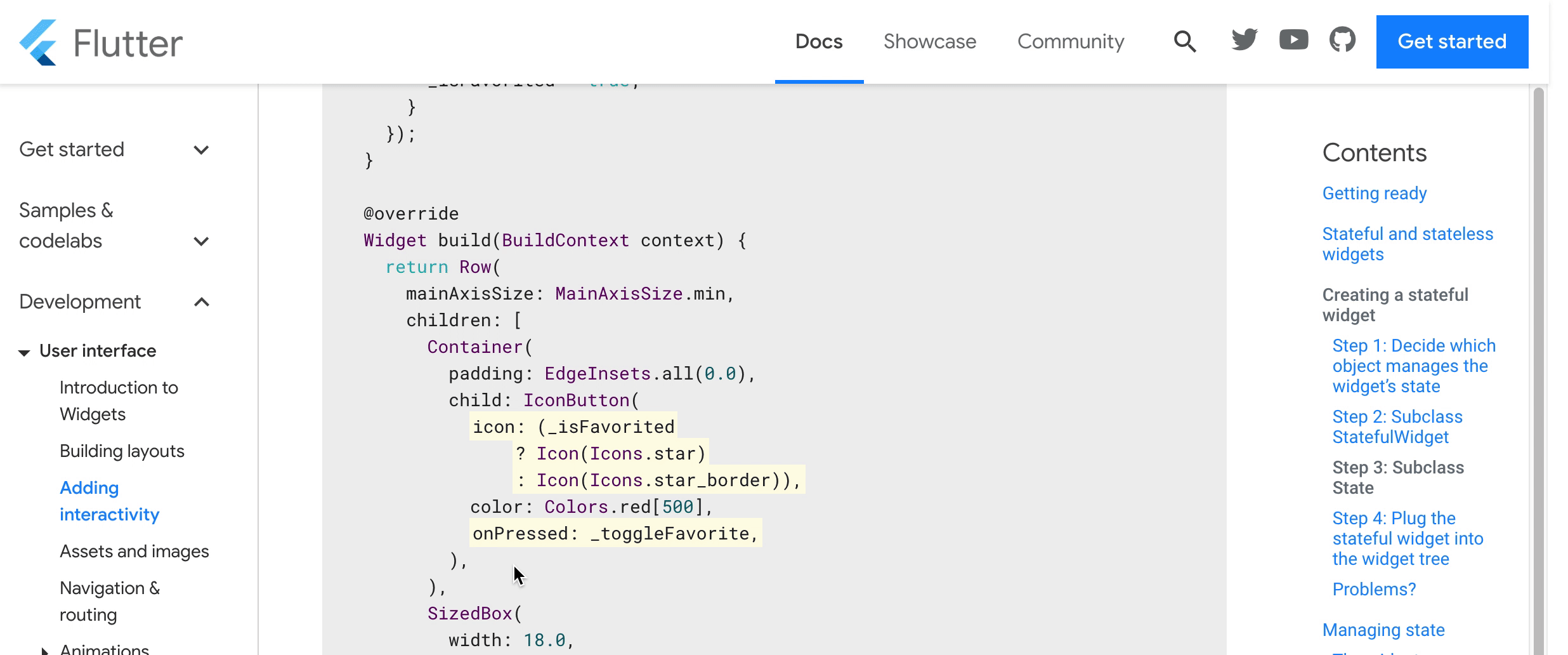This screenshot has height=655, width=1568.
Task: Expand the Get started sidebar chevron
Action: pyautogui.click(x=201, y=150)
